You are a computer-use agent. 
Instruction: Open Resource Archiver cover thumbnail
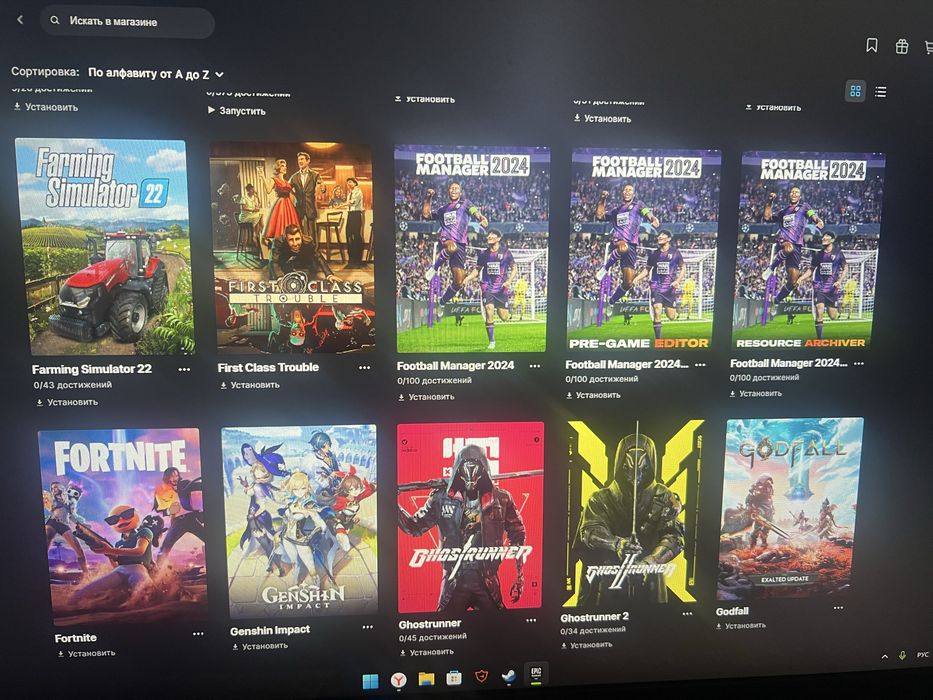pos(808,251)
